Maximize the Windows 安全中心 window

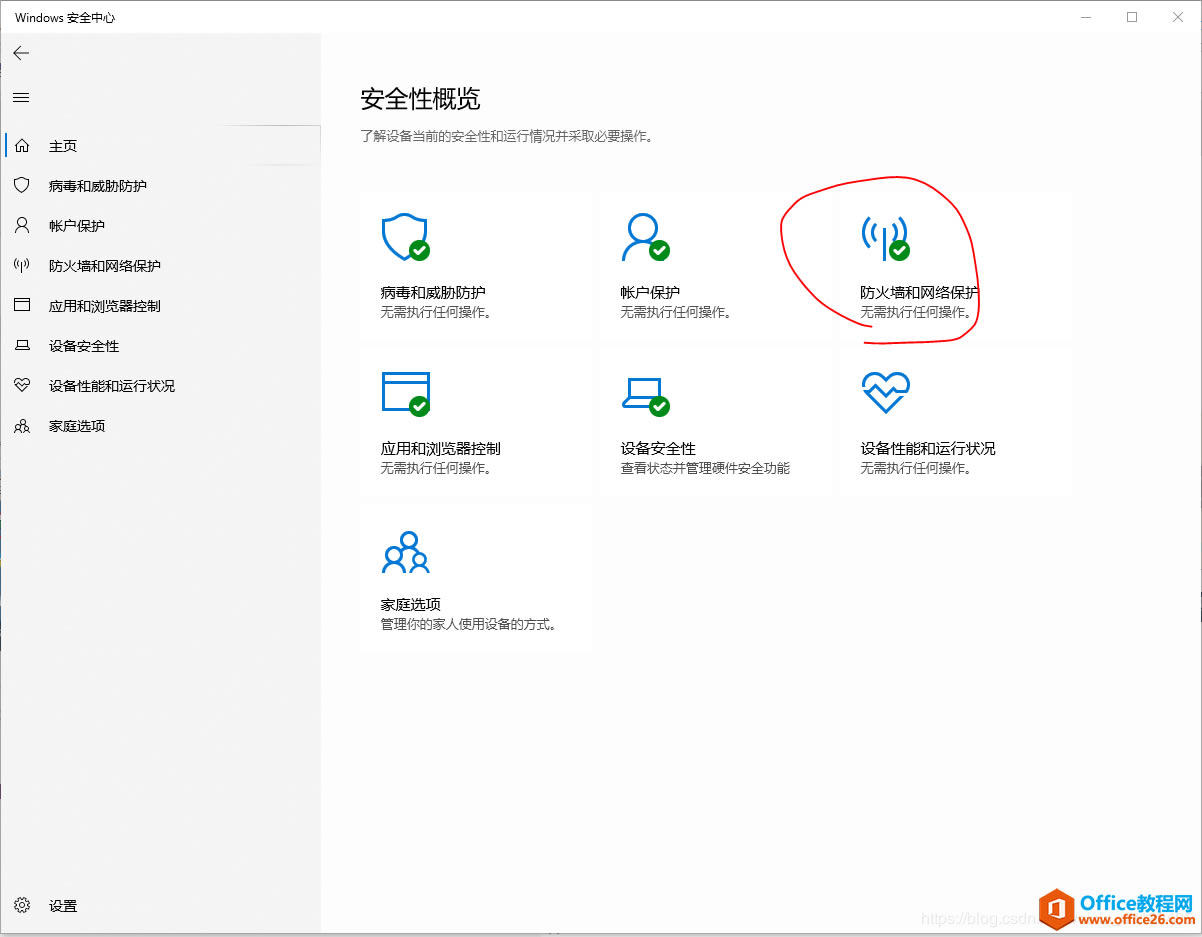(x=1132, y=17)
